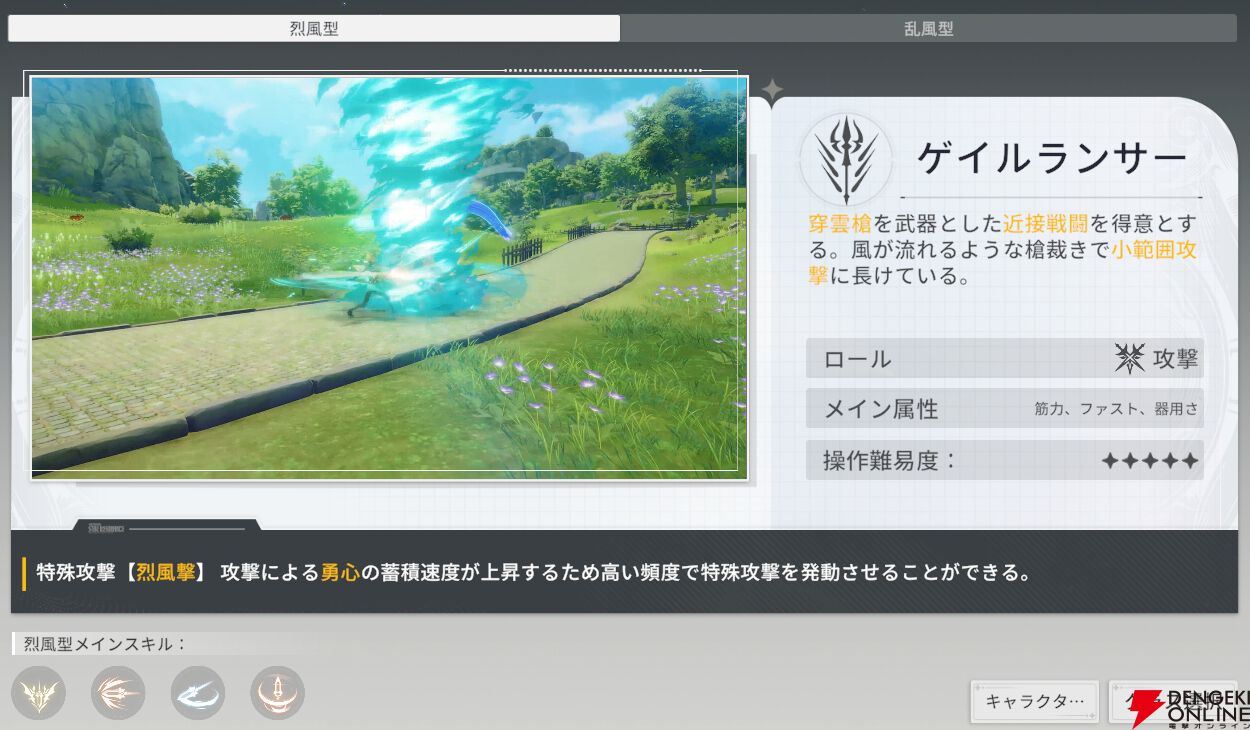Screen dimensions: 1250x730
Task: Select the first winged main skill icon
Action: point(38,693)
